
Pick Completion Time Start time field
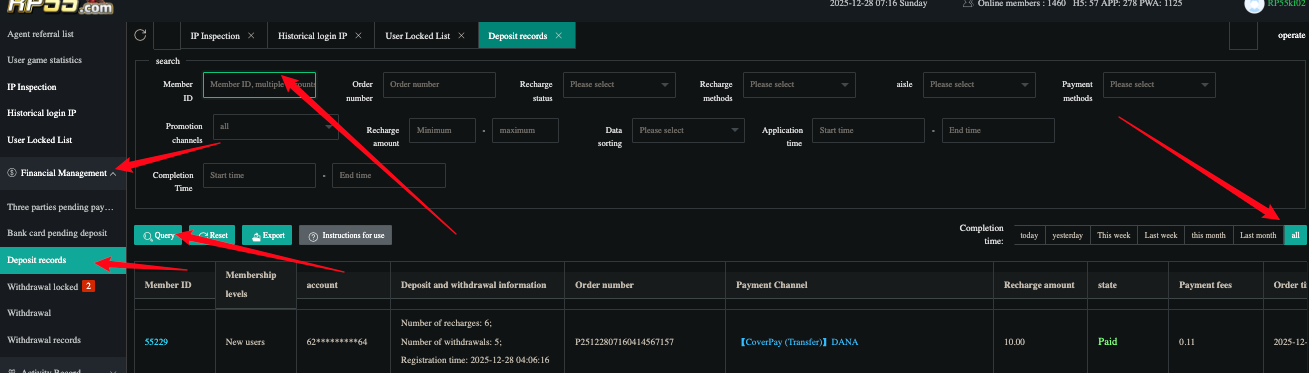pos(259,176)
